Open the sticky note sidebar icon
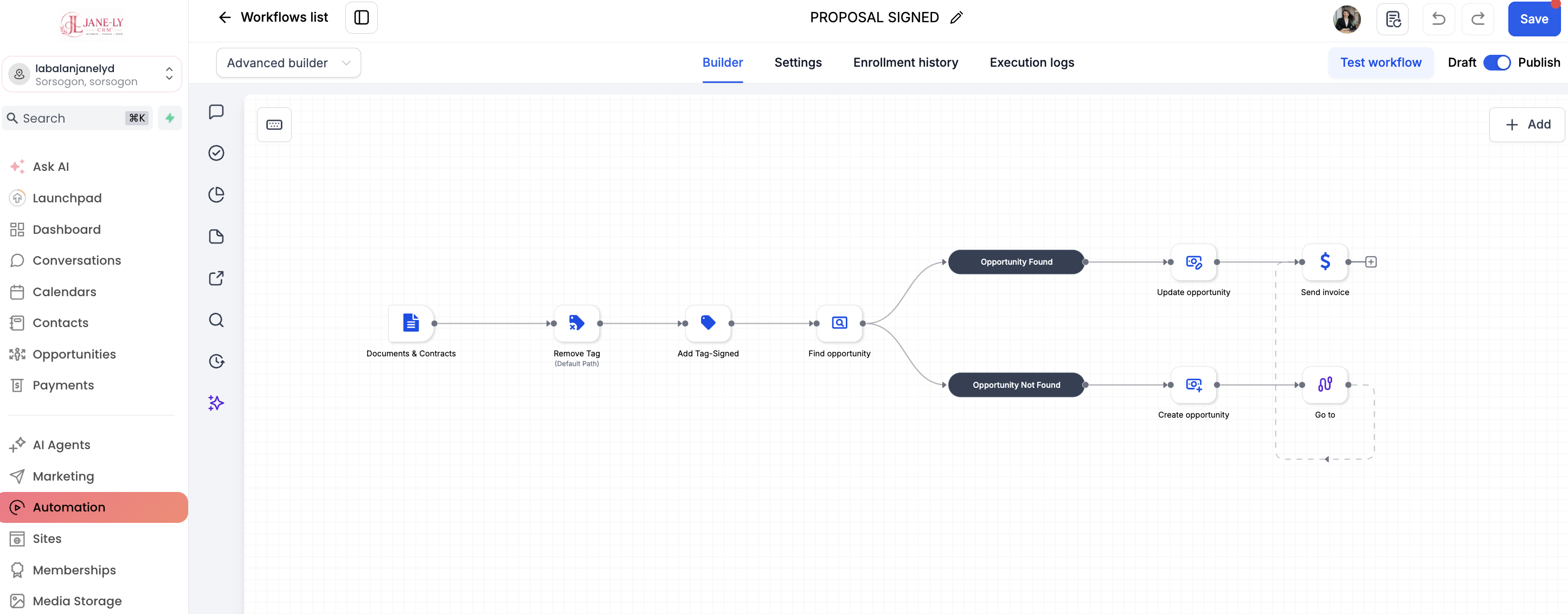 point(216,236)
